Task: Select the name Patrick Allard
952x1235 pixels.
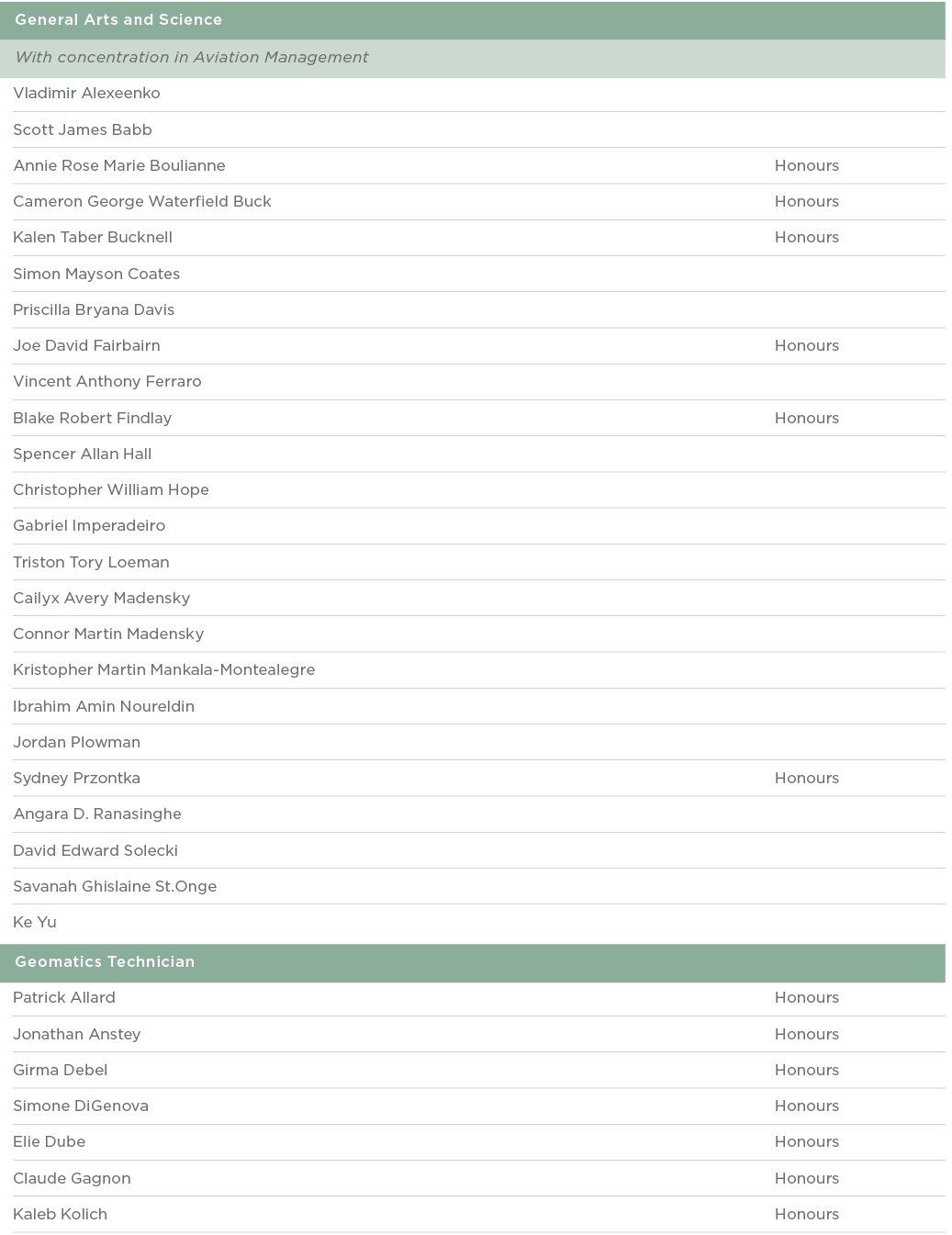Action: click(x=64, y=997)
